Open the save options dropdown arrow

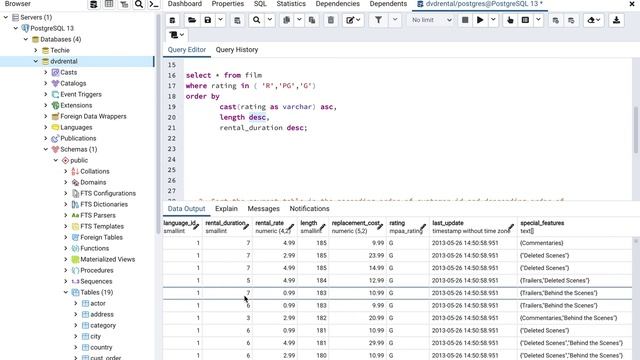click(x=220, y=20)
